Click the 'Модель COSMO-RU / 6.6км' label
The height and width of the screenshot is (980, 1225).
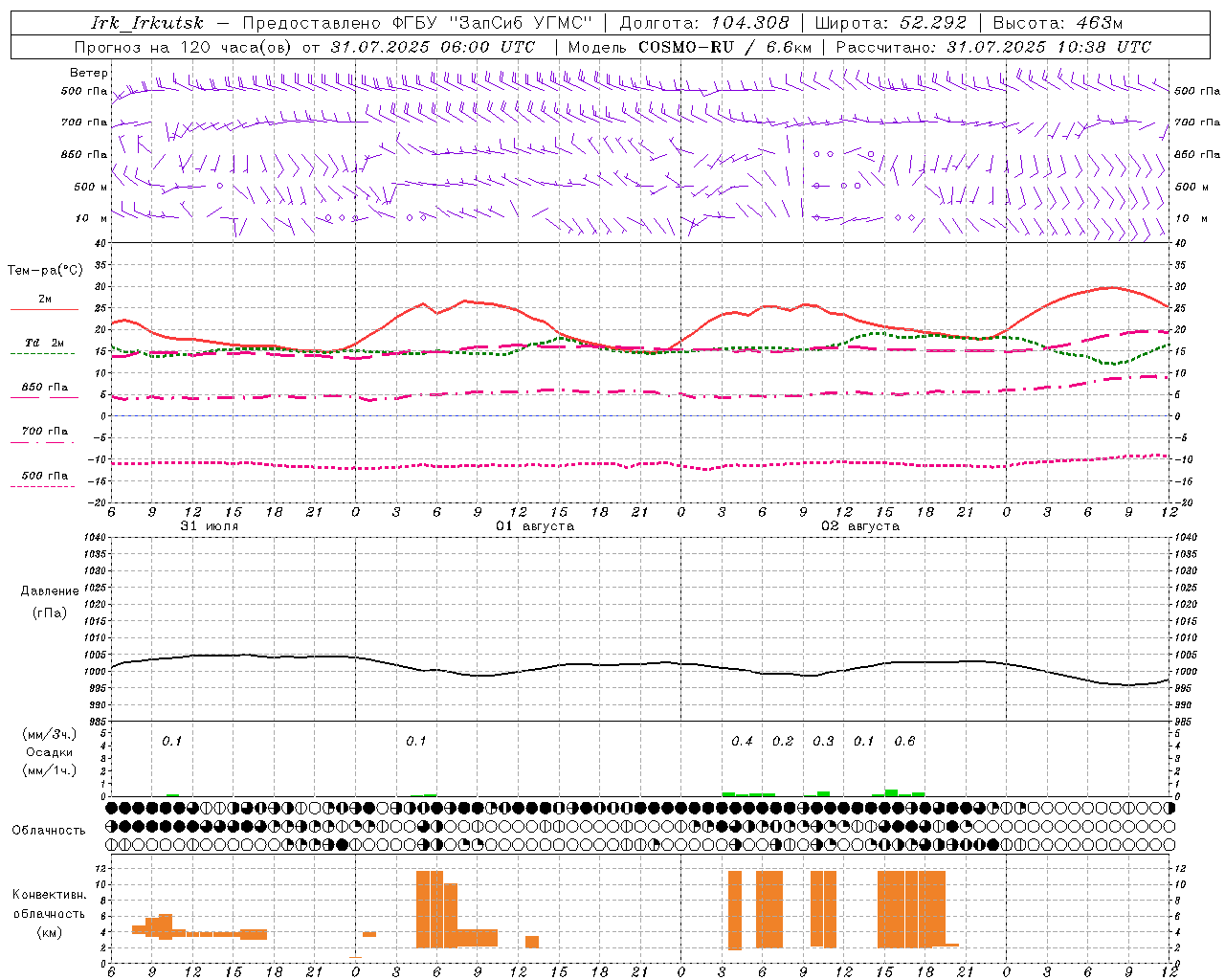point(689,47)
